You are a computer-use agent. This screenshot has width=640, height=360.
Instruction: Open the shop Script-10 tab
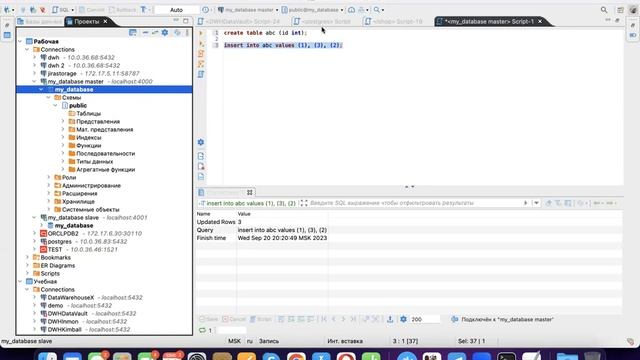coord(394,21)
